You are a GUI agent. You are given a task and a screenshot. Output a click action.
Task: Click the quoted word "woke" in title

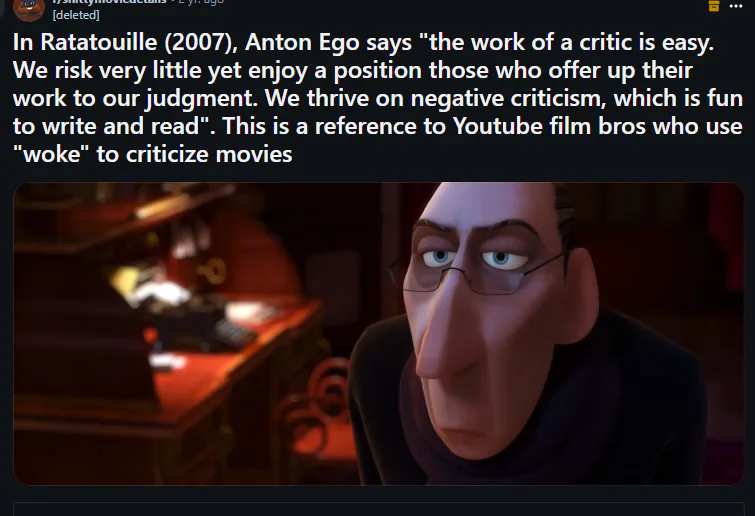(51, 155)
